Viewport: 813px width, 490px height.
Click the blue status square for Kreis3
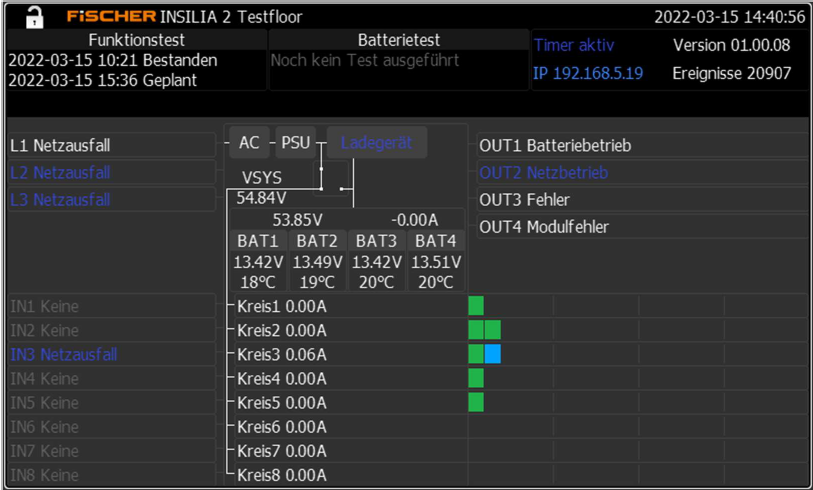[492, 354]
